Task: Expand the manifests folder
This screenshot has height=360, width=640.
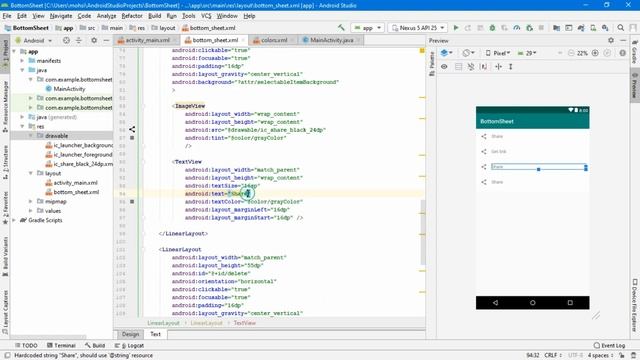Action: (x=22, y=61)
